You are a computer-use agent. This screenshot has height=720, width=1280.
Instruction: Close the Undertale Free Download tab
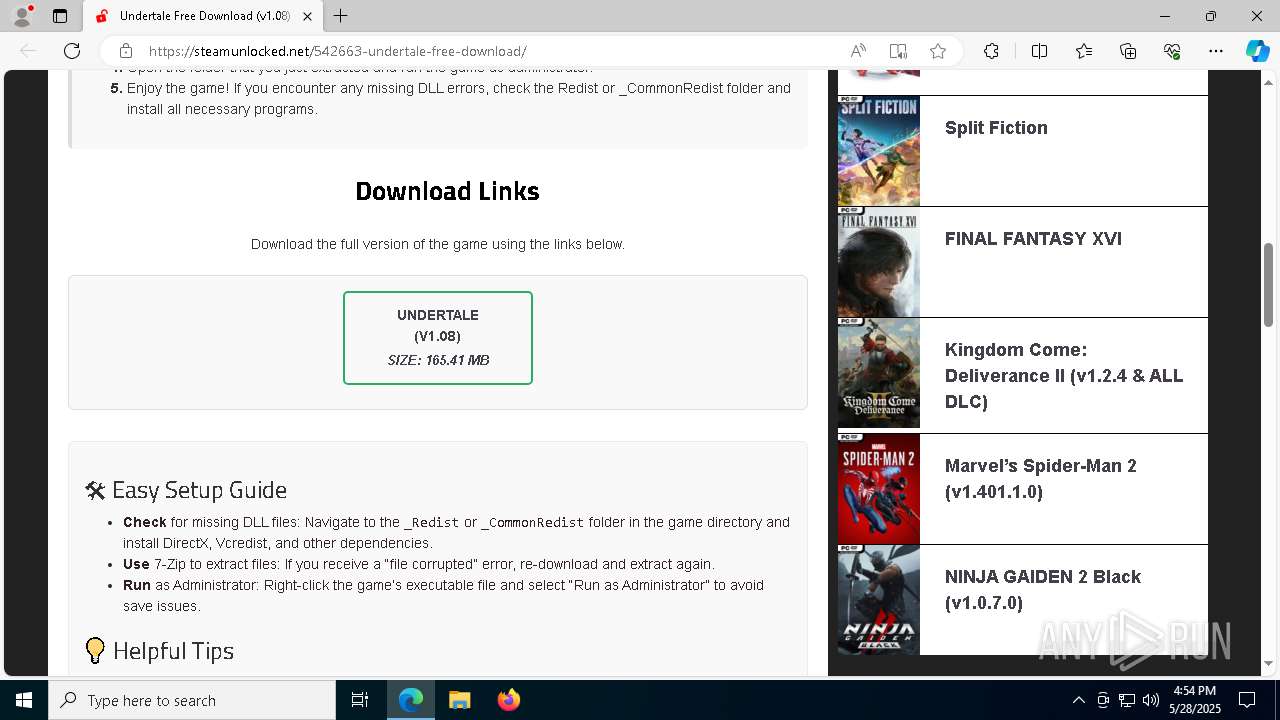click(x=308, y=16)
